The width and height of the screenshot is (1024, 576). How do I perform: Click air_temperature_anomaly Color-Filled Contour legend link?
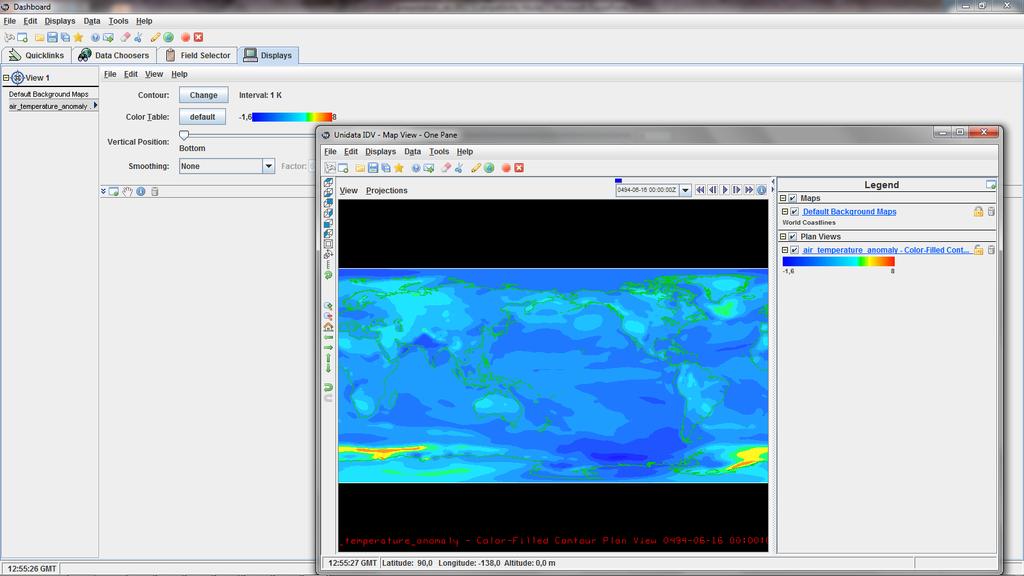pos(886,250)
